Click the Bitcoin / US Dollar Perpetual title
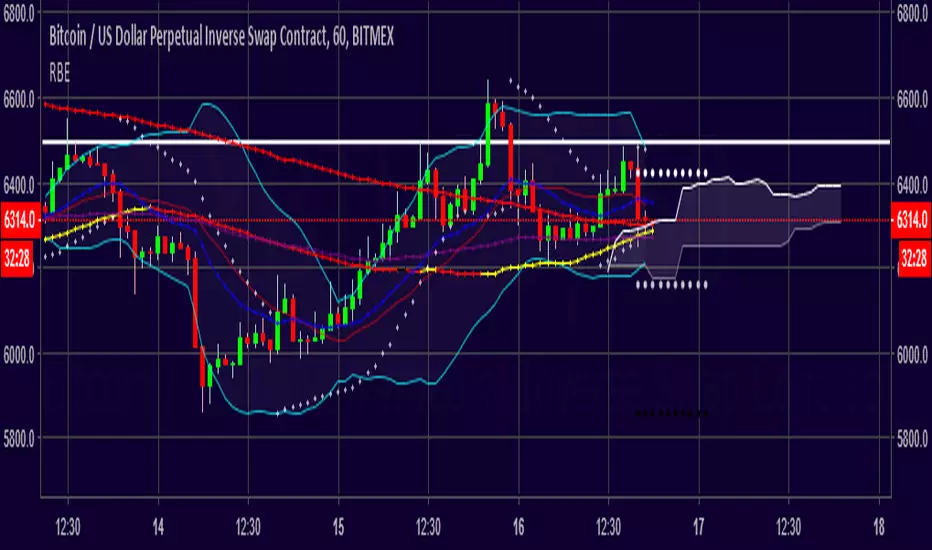The width and height of the screenshot is (932, 550). 221,37
